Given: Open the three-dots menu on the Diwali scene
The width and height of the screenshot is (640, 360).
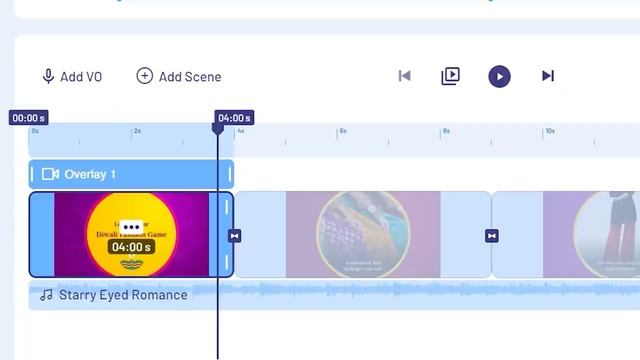Looking at the screenshot, I should 131,227.
